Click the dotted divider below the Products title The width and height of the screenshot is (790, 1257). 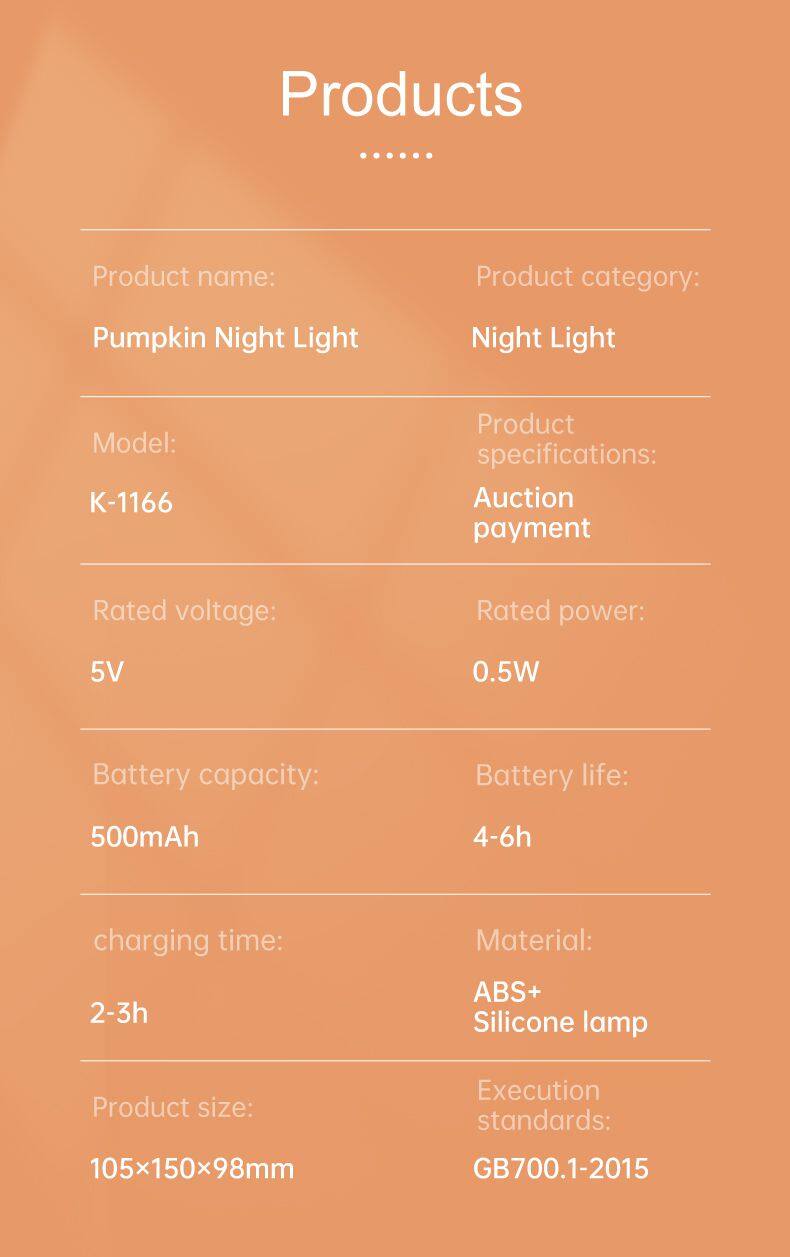pyautogui.click(x=396, y=156)
